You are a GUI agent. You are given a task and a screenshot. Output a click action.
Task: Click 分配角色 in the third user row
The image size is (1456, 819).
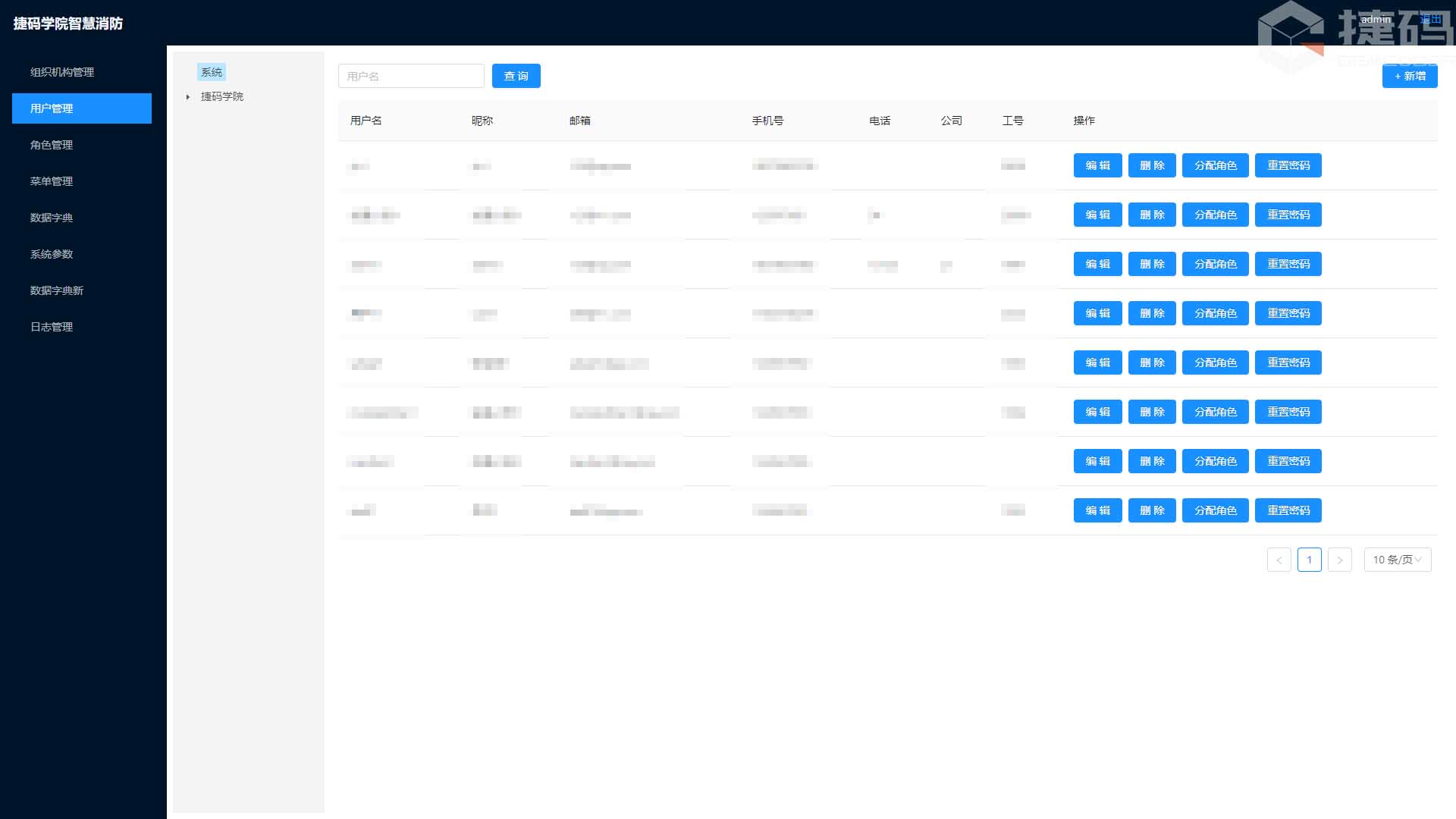coord(1215,264)
